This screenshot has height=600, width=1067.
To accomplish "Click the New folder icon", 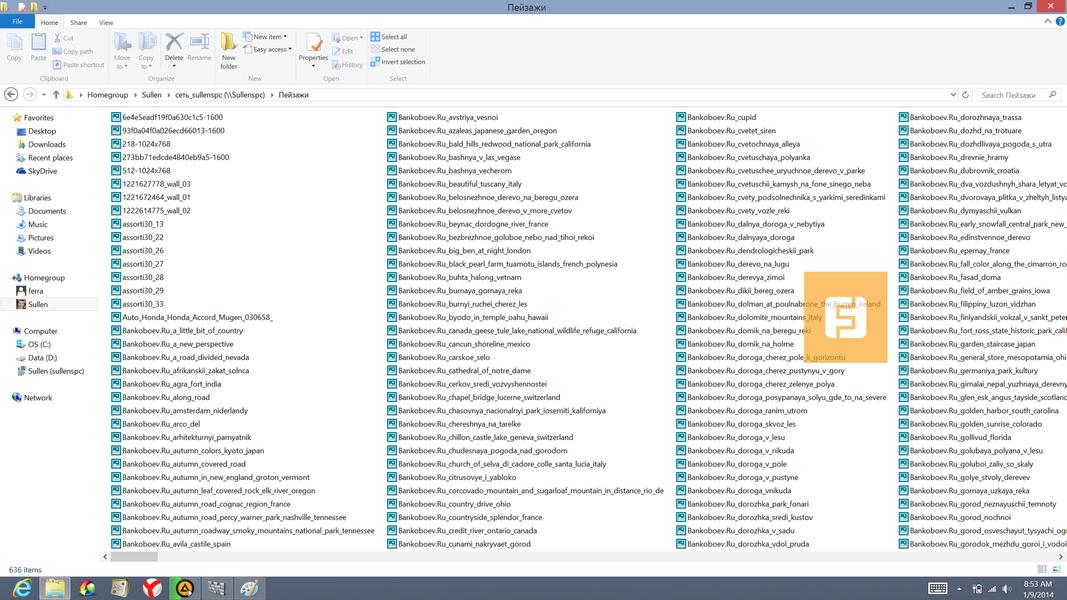I will coord(229,48).
